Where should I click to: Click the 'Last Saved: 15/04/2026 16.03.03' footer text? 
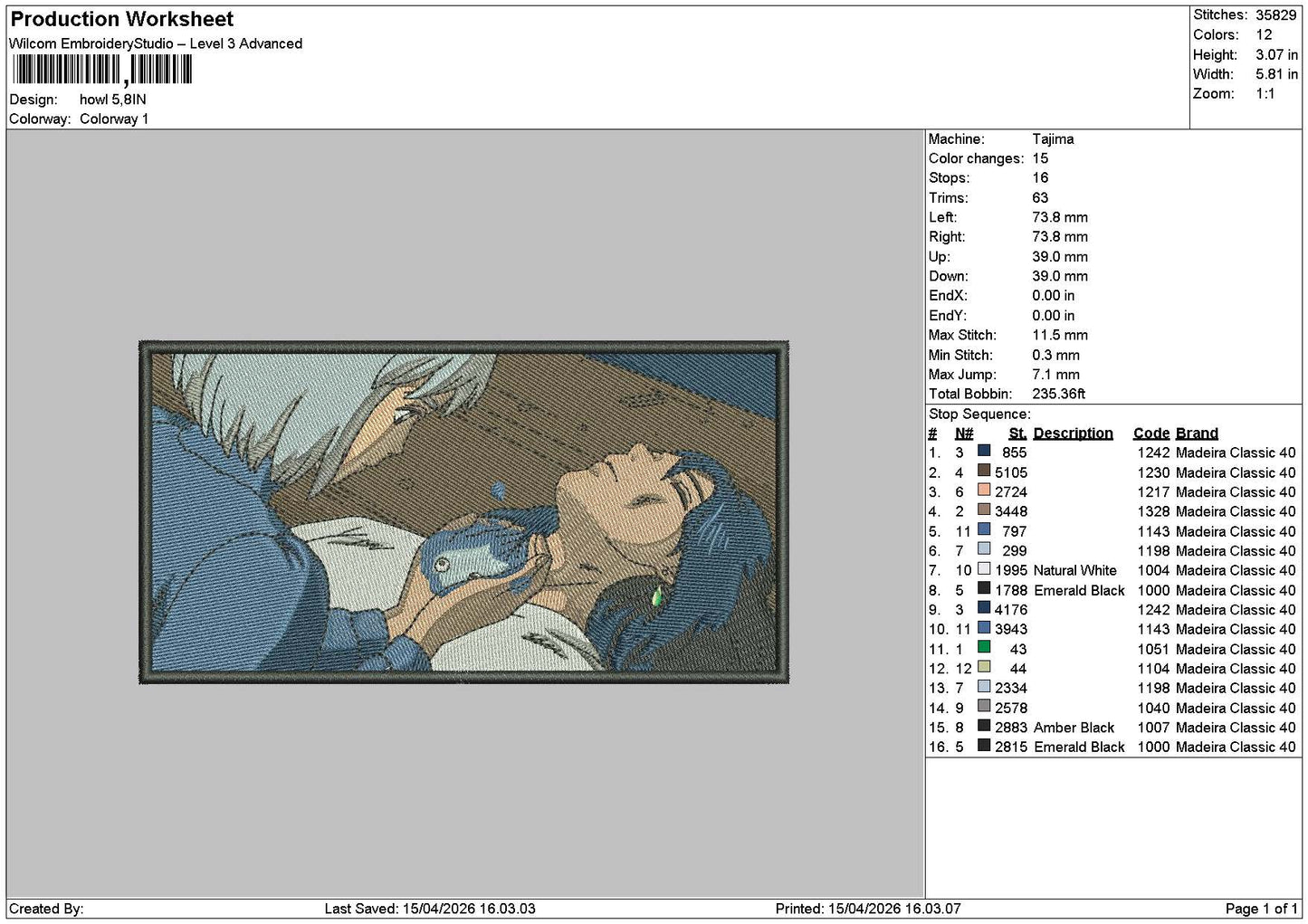coord(430,909)
